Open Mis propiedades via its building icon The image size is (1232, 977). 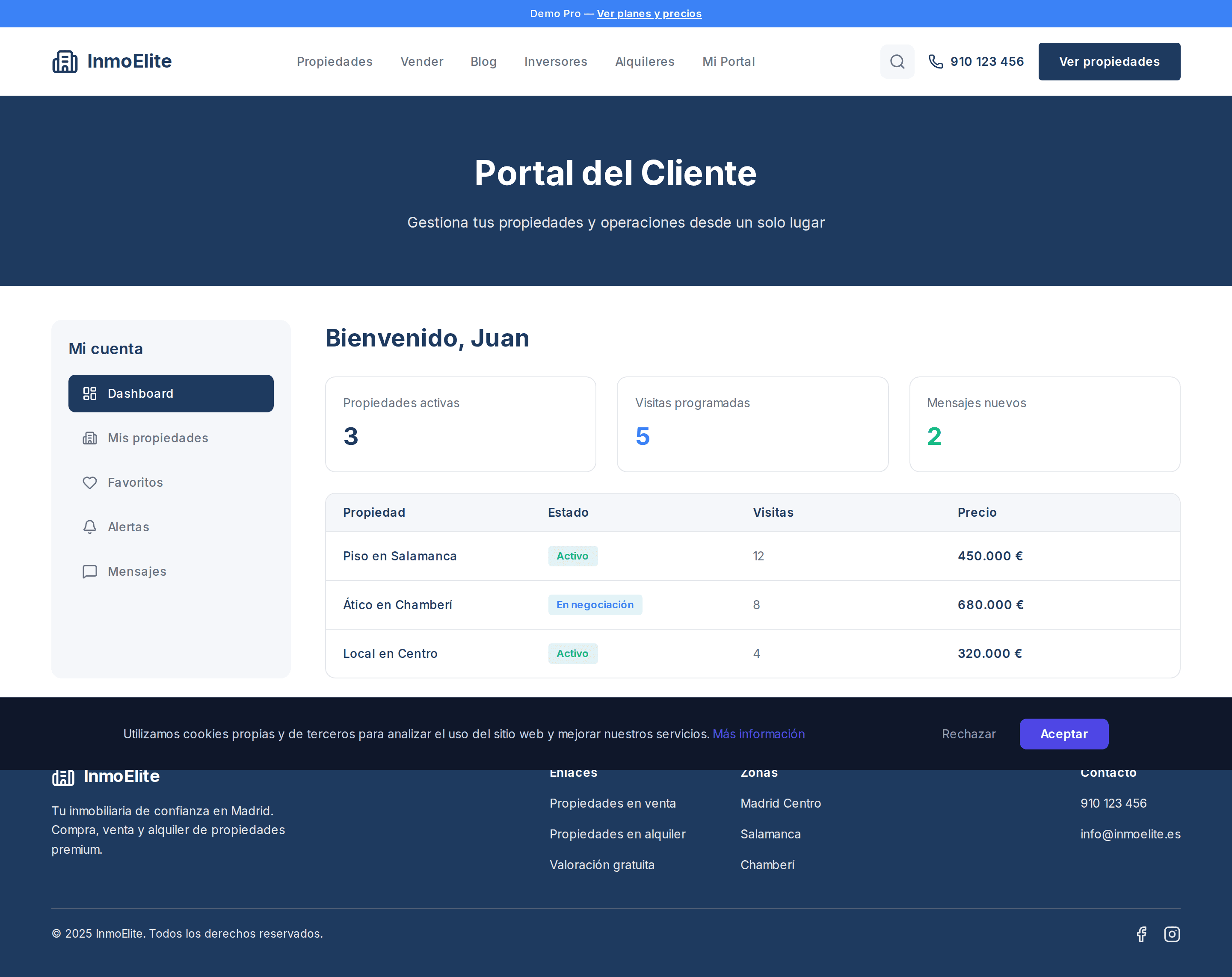90,438
